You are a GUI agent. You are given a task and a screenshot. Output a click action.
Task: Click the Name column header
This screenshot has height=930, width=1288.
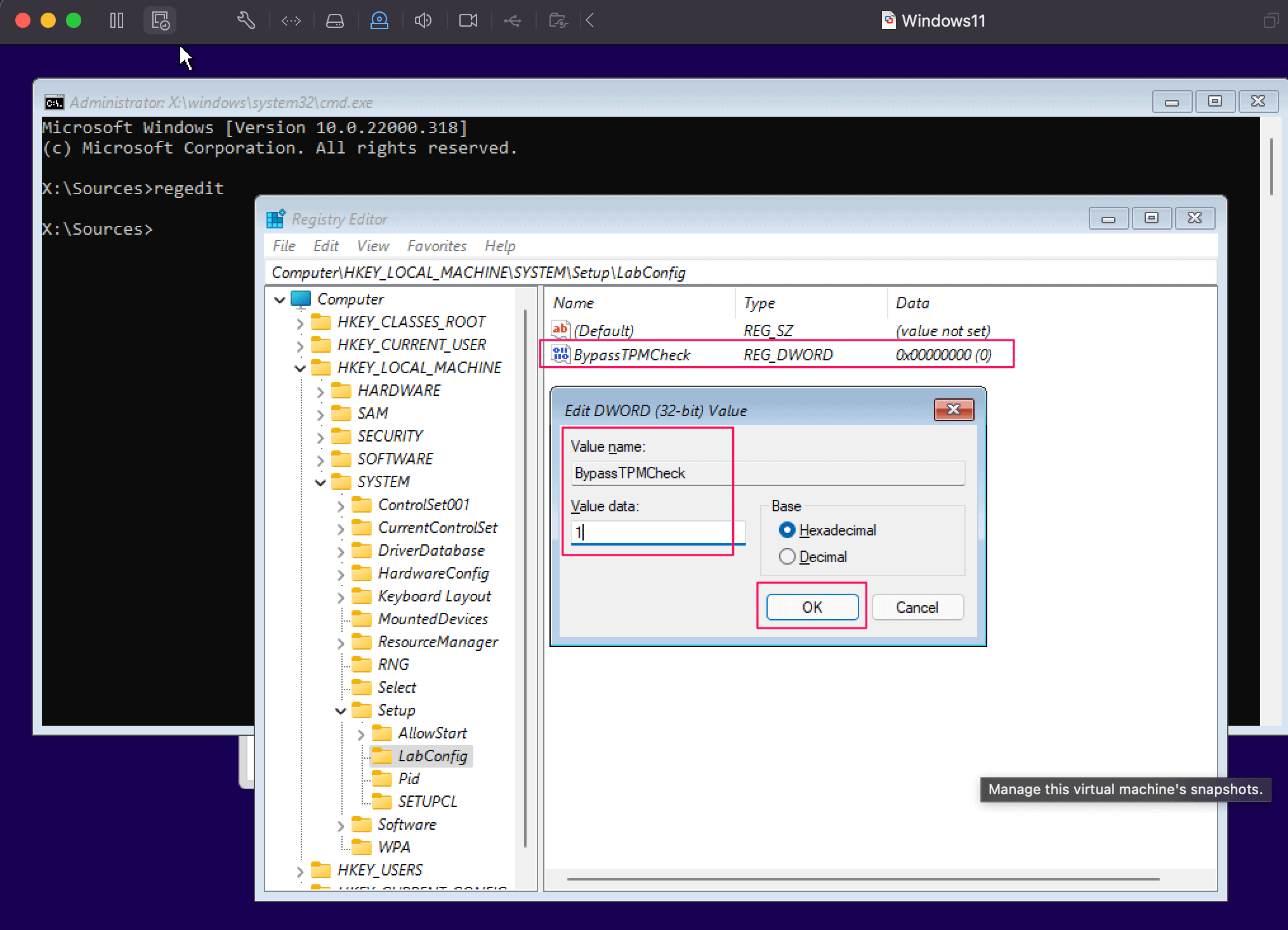[x=640, y=303]
